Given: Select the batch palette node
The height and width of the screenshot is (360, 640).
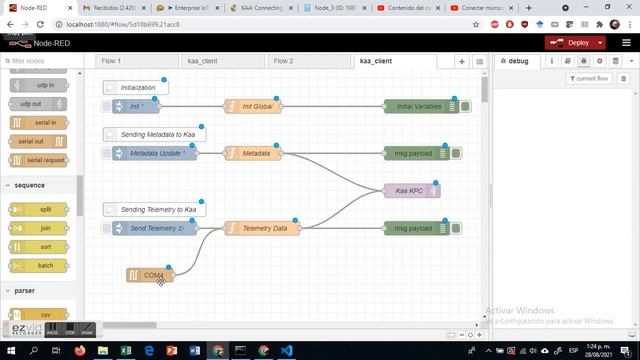Looking at the screenshot, I should click(x=38, y=266).
